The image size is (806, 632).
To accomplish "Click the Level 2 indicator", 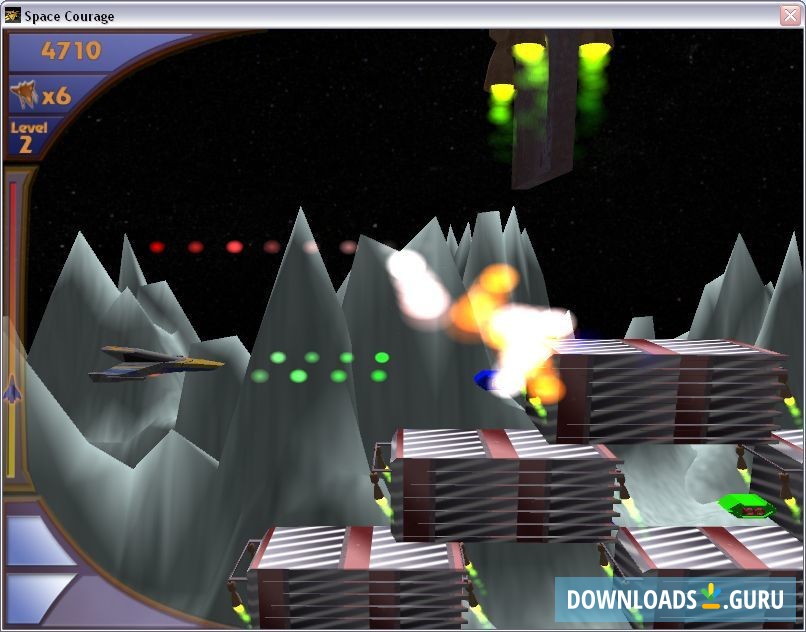I will (x=28, y=137).
